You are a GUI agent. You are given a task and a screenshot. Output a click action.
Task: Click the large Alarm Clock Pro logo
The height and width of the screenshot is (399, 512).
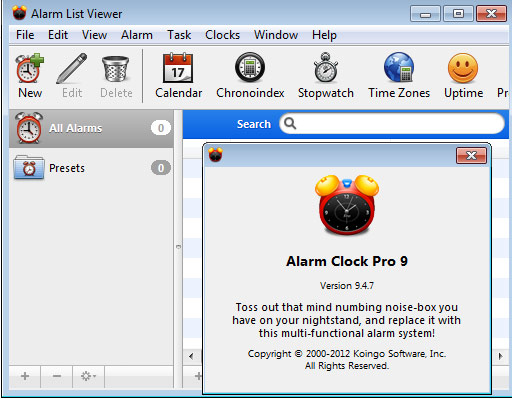click(x=347, y=205)
